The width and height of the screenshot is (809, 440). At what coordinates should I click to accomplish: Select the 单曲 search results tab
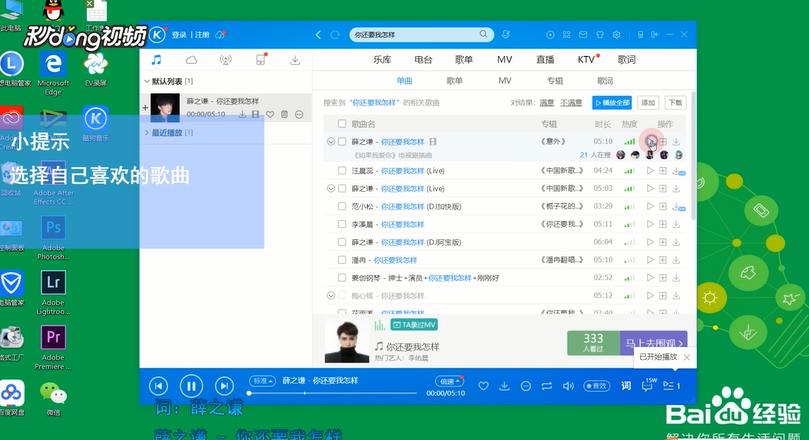(404, 81)
